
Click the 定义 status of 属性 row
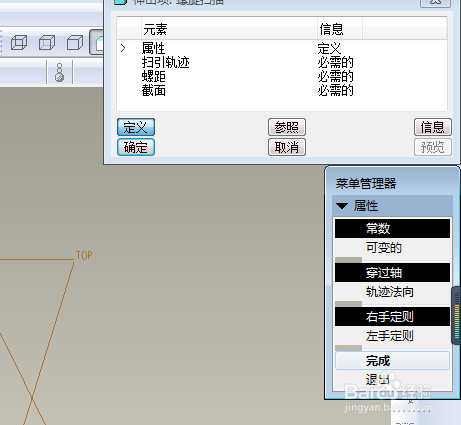(329, 48)
